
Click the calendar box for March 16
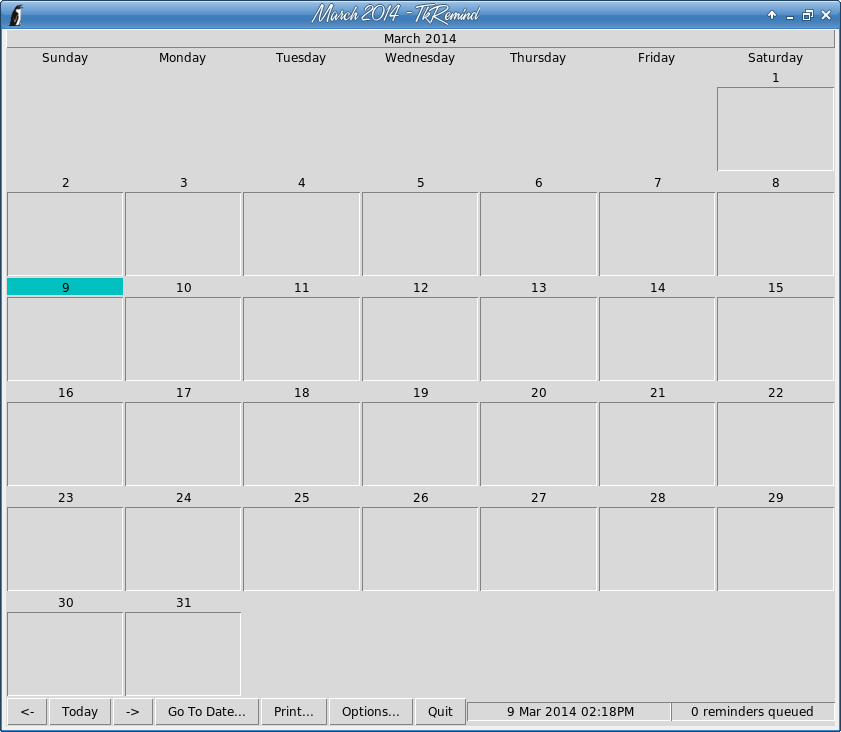(65, 444)
